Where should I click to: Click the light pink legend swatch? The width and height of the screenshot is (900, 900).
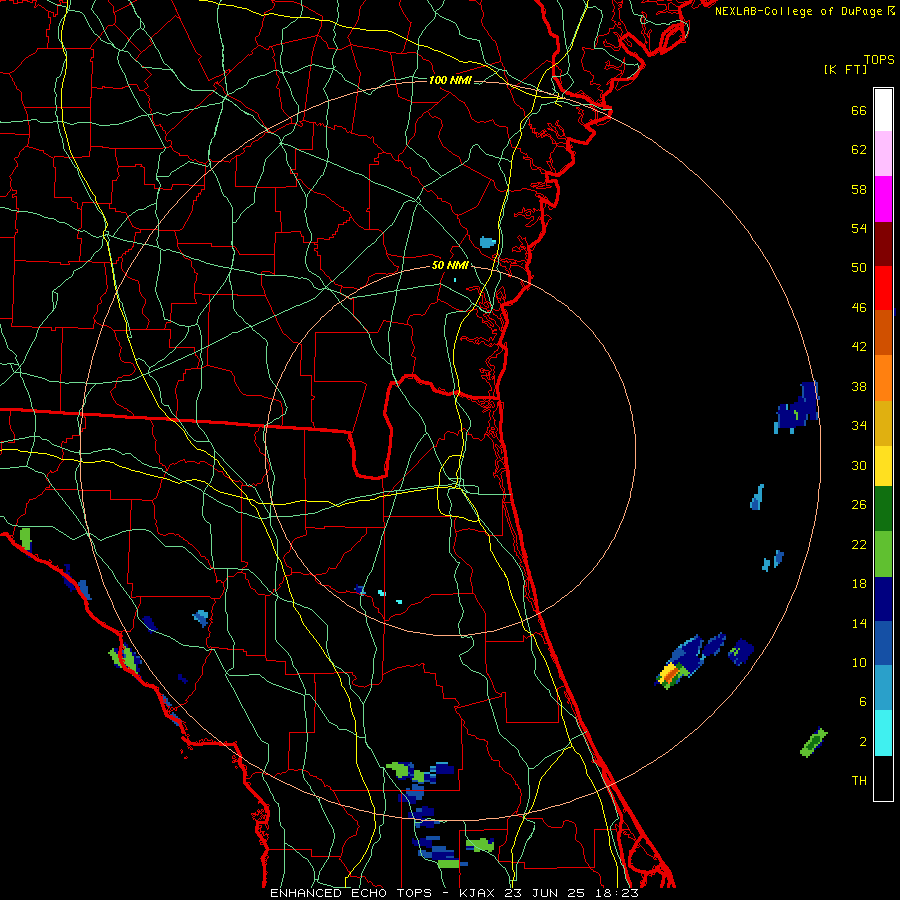(x=883, y=154)
